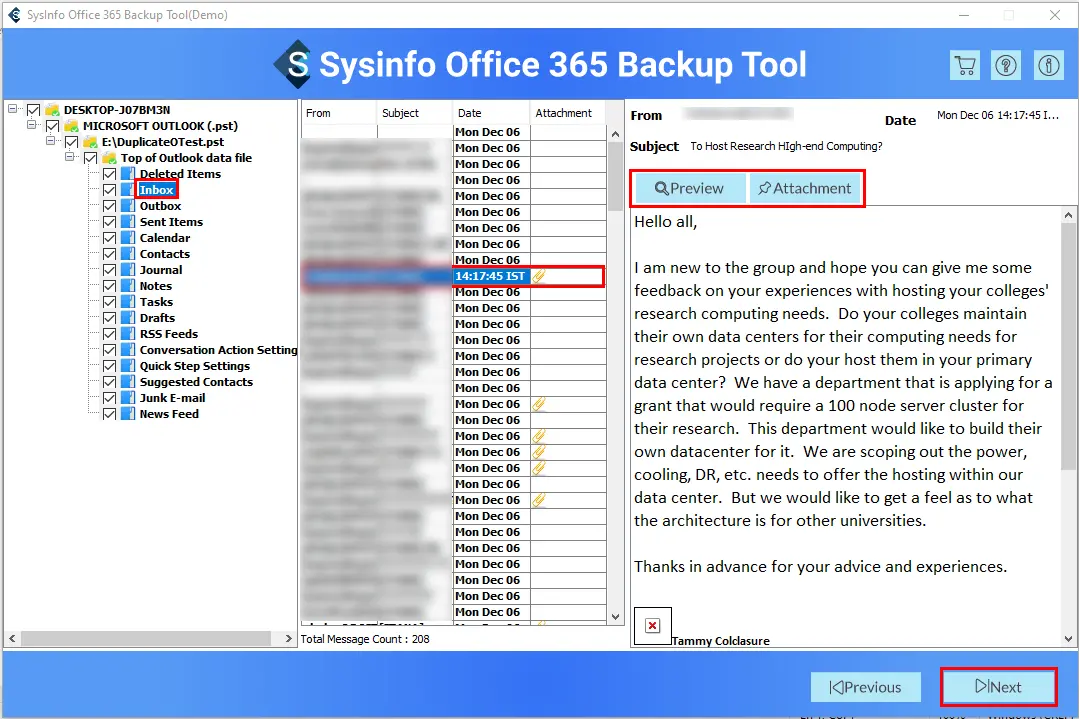1079x719 pixels.
Task: Click the Tammy Colclasure signature name
Action: pyautogui.click(x=720, y=641)
